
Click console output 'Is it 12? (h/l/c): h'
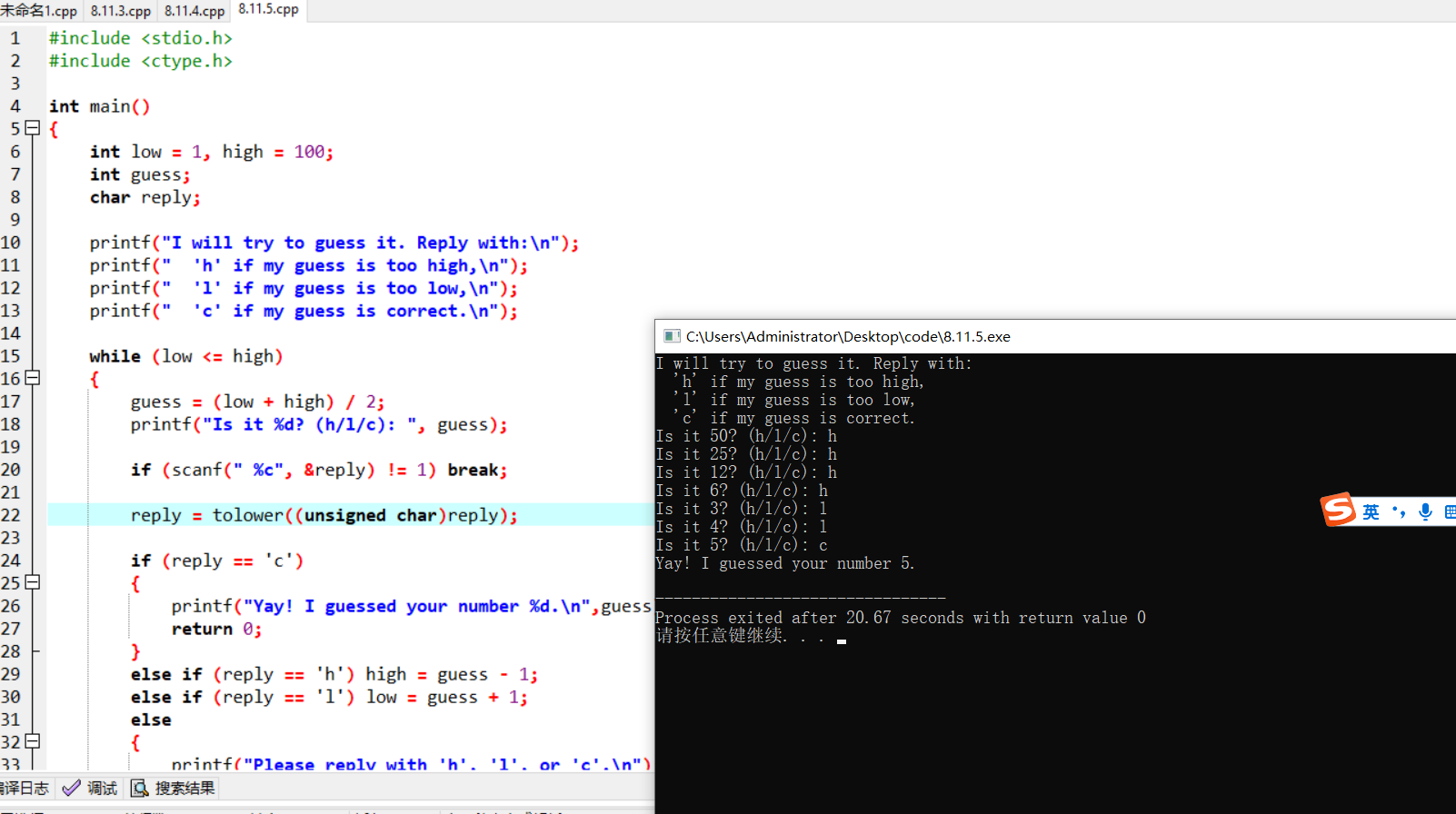tap(746, 472)
